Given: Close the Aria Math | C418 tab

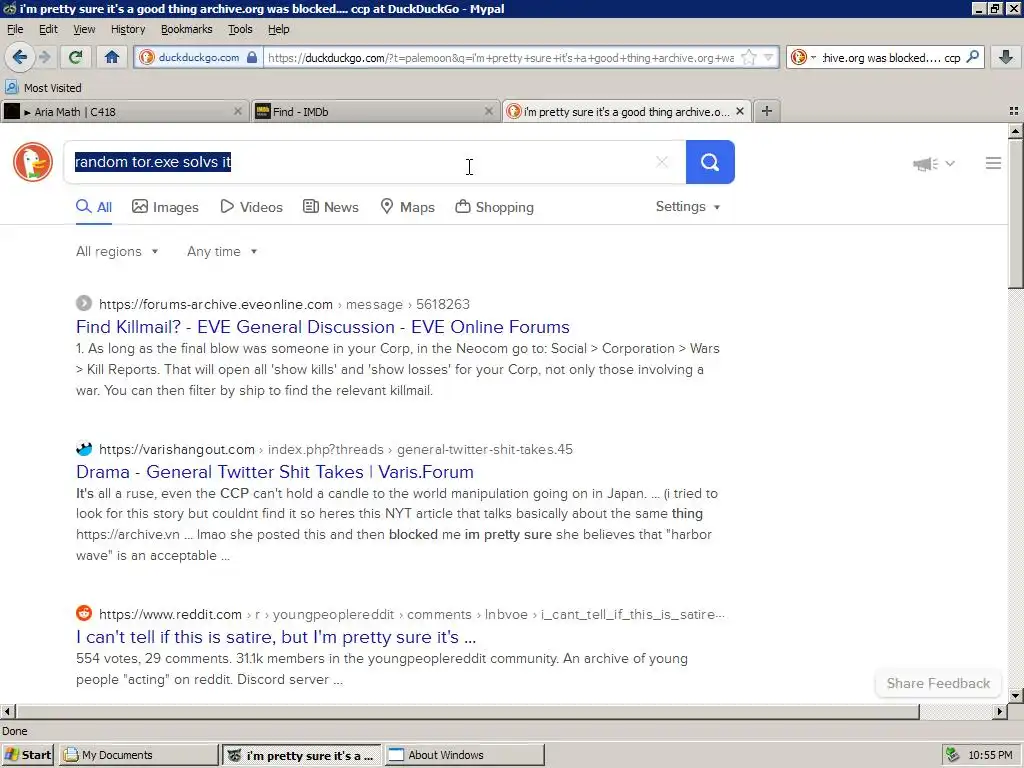Looking at the screenshot, I should [238, 112].
